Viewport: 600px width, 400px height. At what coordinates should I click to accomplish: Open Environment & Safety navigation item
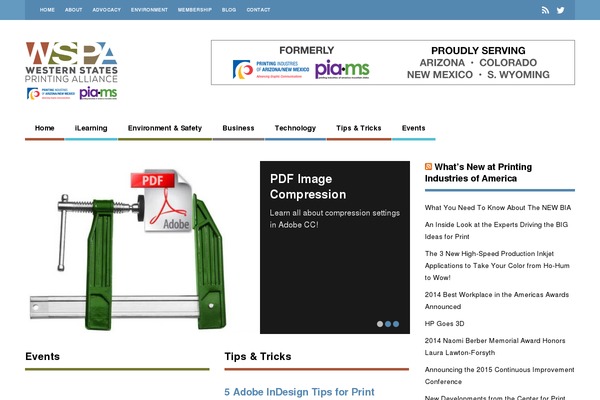tap(165, 128)
